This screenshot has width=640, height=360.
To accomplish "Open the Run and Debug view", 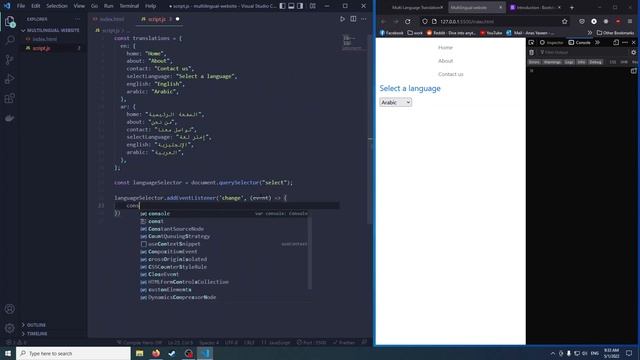I will pos(10,79).
